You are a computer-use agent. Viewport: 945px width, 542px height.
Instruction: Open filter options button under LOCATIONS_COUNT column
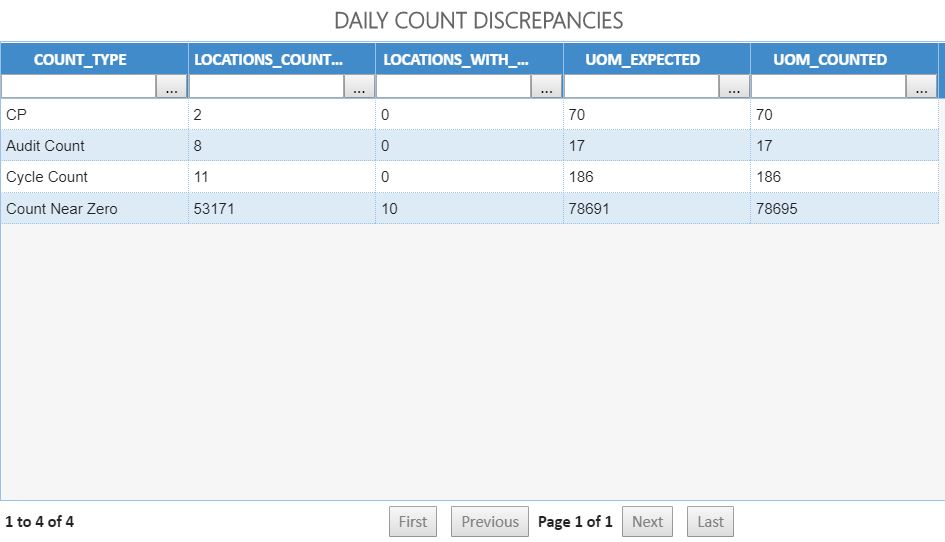tap(359, 88)
